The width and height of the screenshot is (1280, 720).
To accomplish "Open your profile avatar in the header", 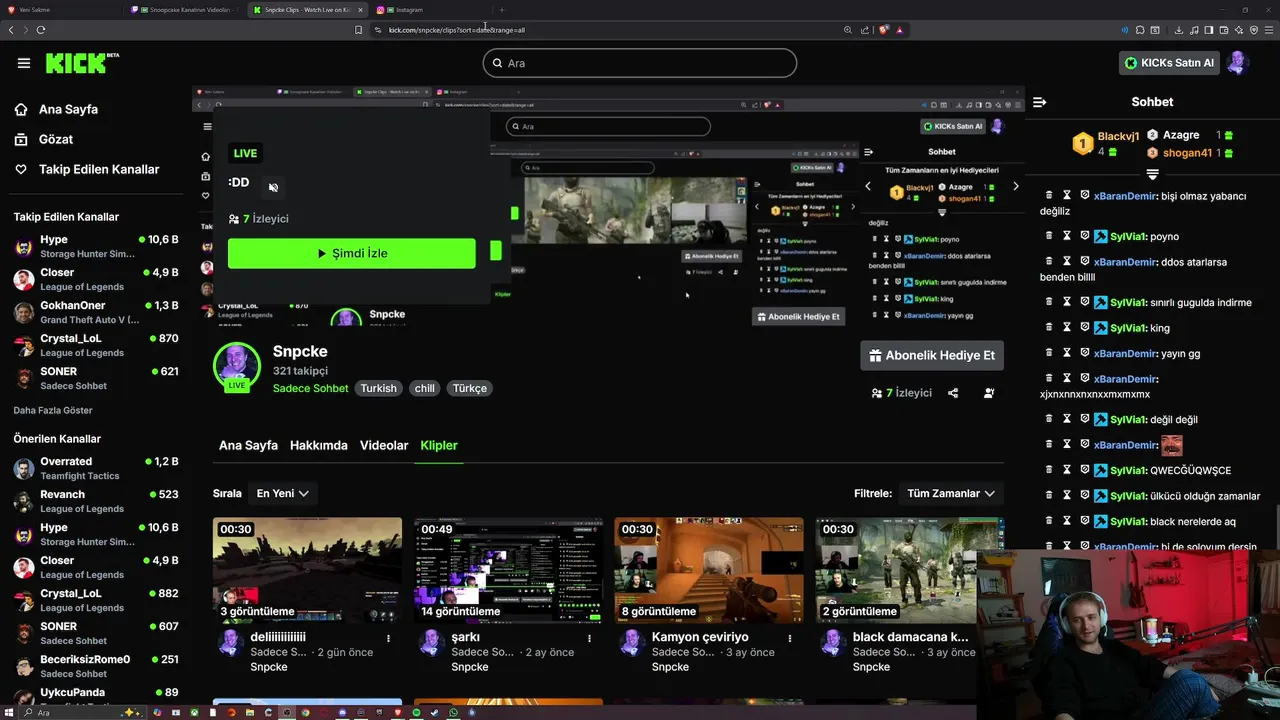I will 1238,63.
